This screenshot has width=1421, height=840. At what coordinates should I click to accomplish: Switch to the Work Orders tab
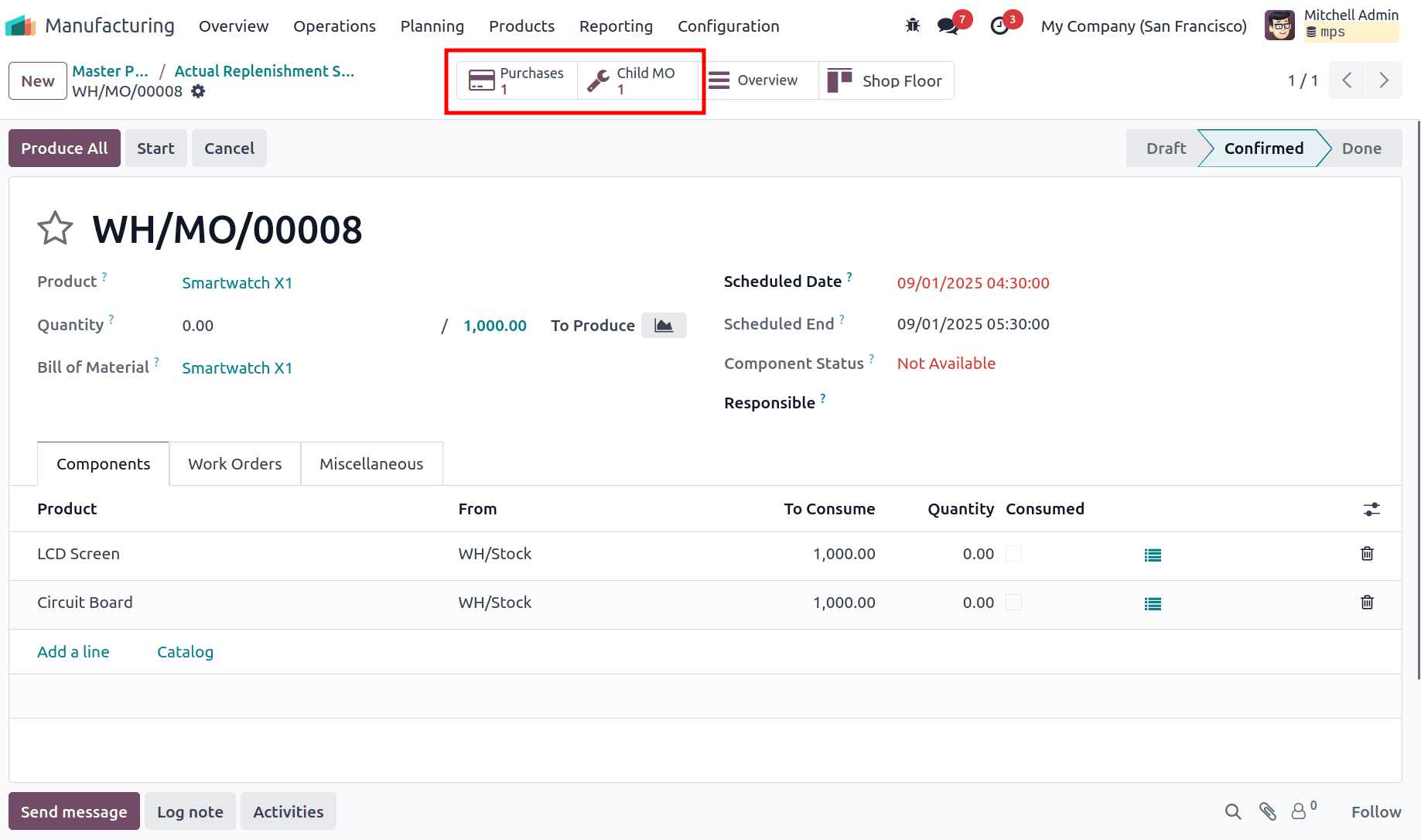click(234, 463)
